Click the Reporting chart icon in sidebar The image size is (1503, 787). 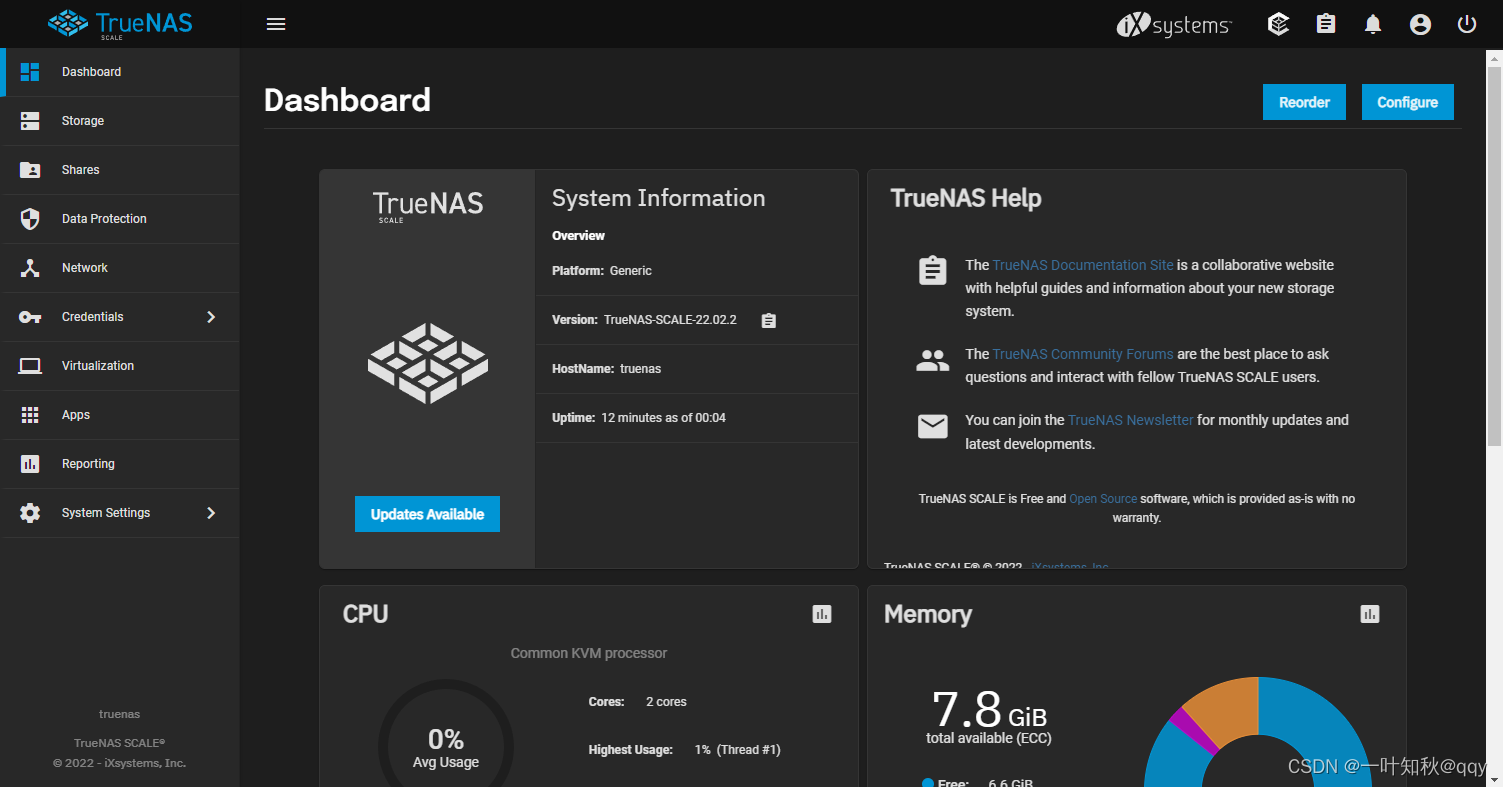30,464
